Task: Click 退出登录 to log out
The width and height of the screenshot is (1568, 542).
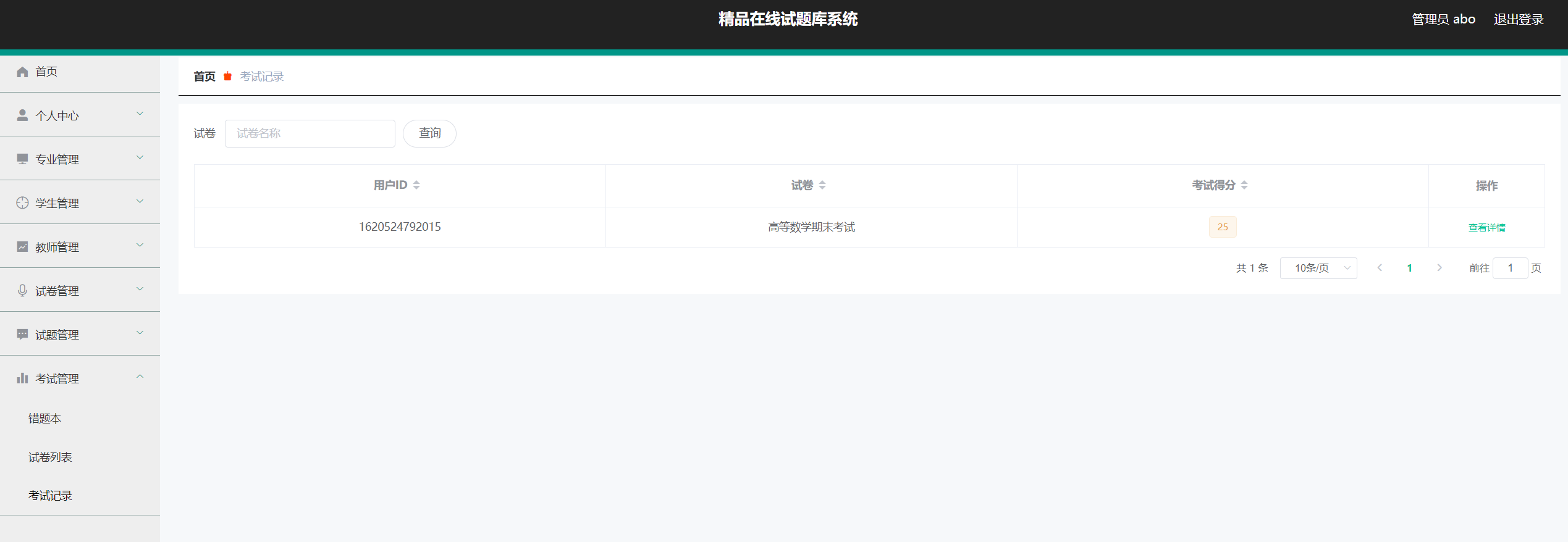Action: click(x=1519, y=19)
